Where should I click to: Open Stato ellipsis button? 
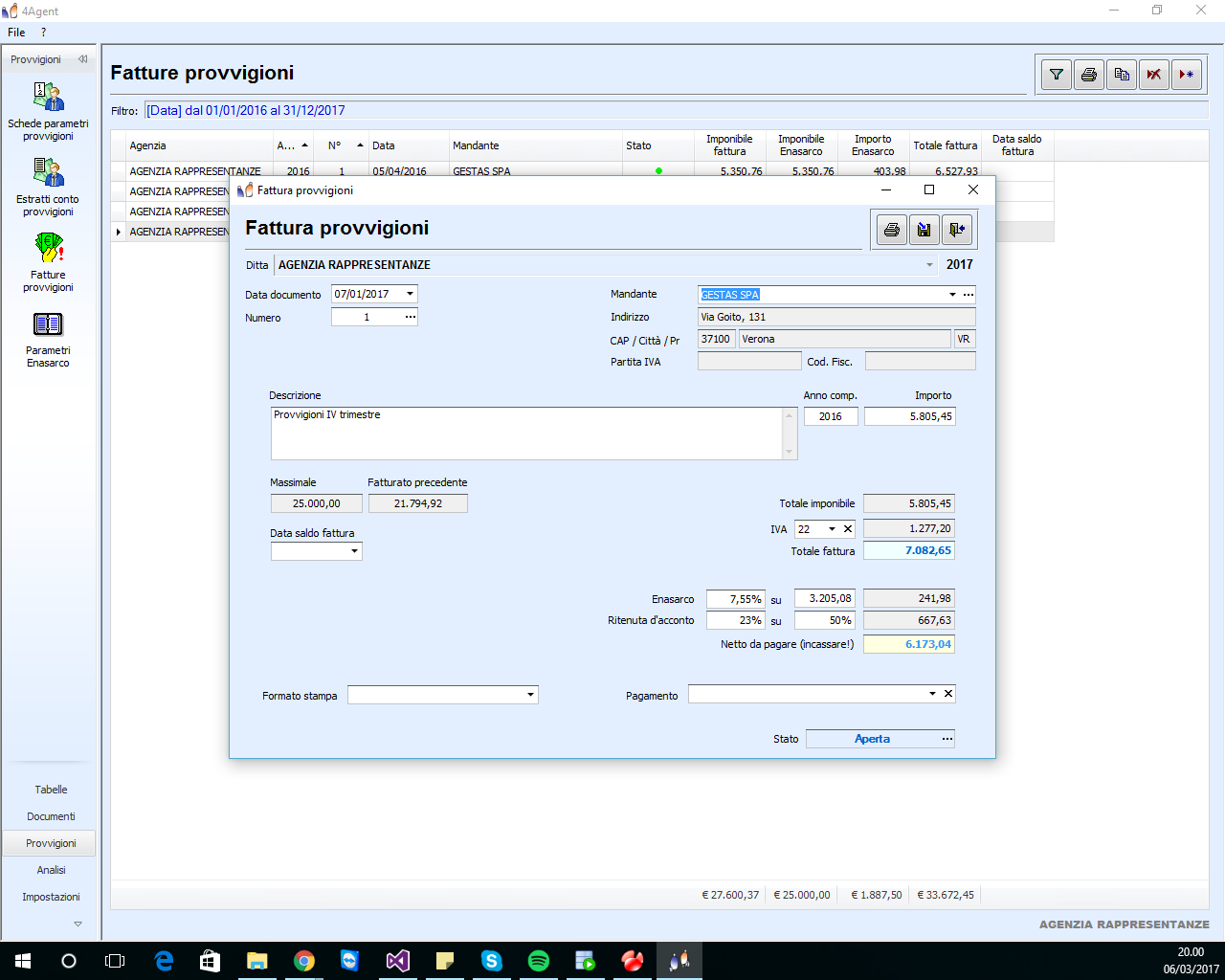coord(947,739)
